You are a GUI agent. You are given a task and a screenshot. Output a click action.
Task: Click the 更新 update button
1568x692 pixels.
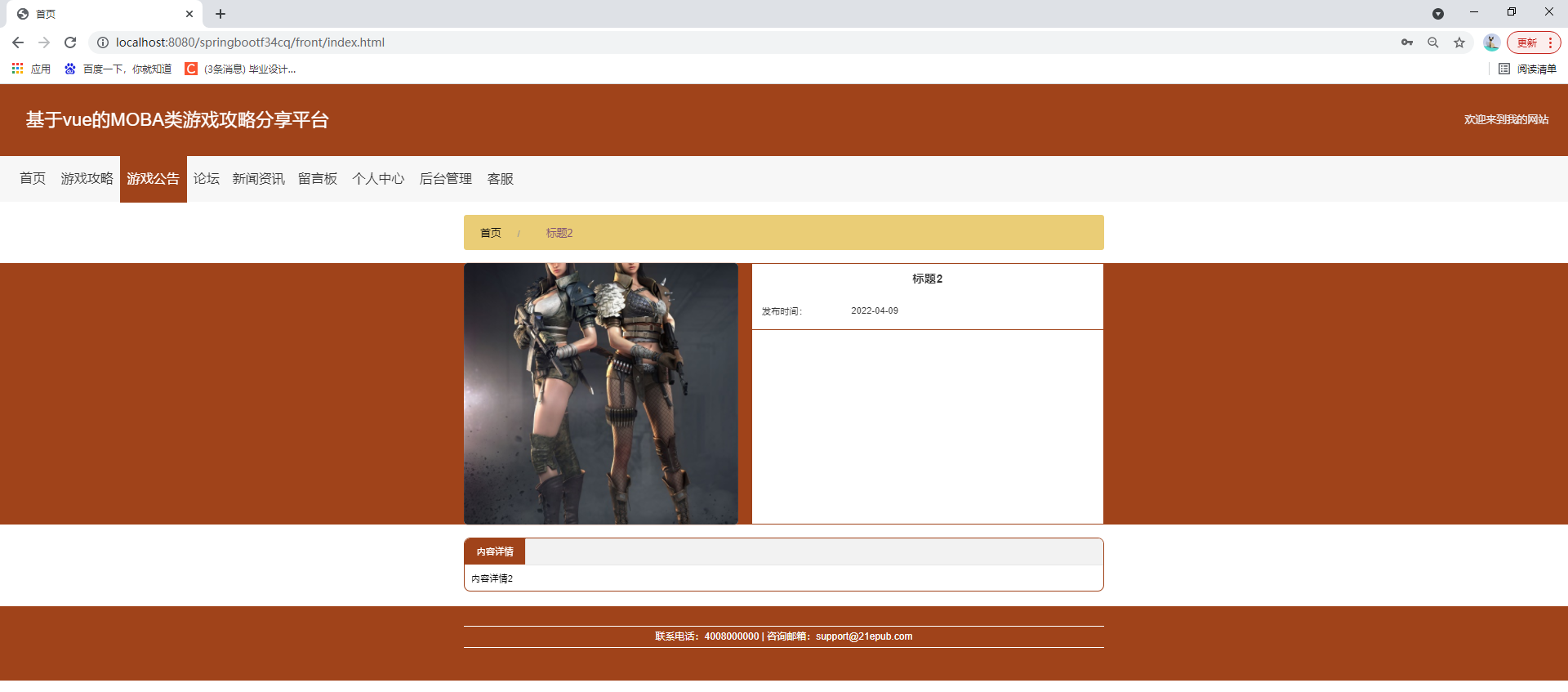[x=1534, y=42]
